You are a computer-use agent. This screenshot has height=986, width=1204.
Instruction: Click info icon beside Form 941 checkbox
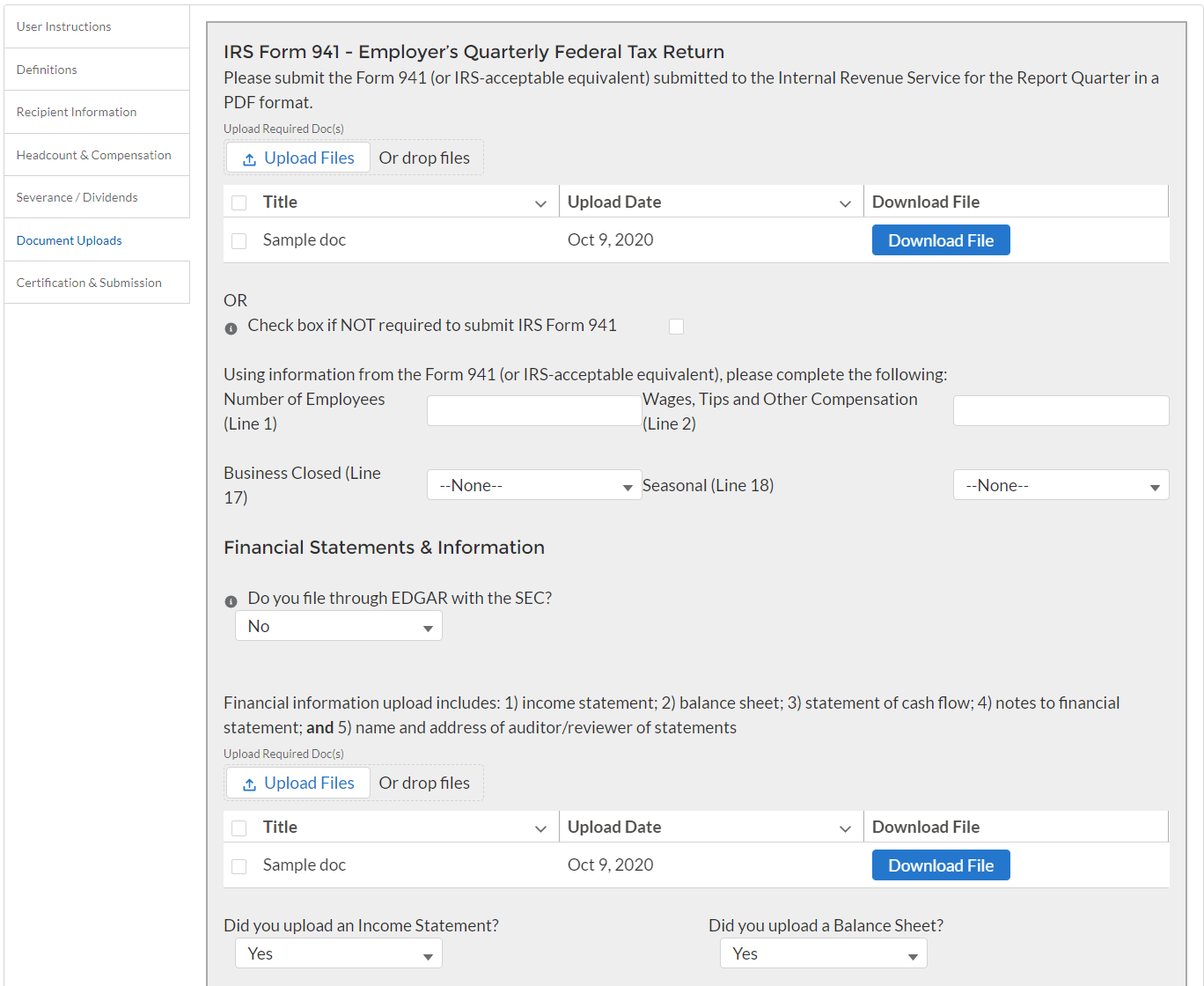click(231, 328)
